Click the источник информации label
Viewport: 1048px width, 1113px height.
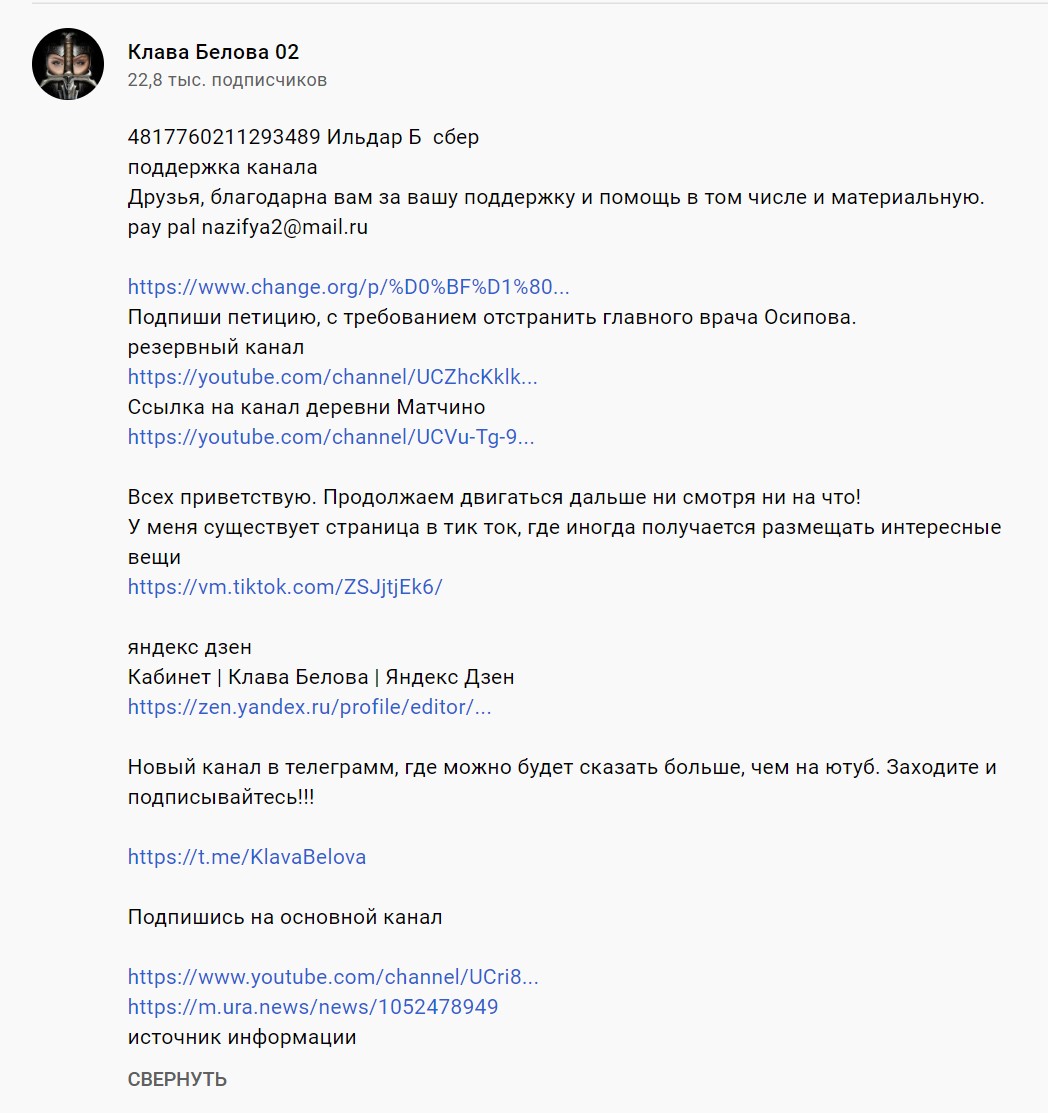[x=242, y=1037]
